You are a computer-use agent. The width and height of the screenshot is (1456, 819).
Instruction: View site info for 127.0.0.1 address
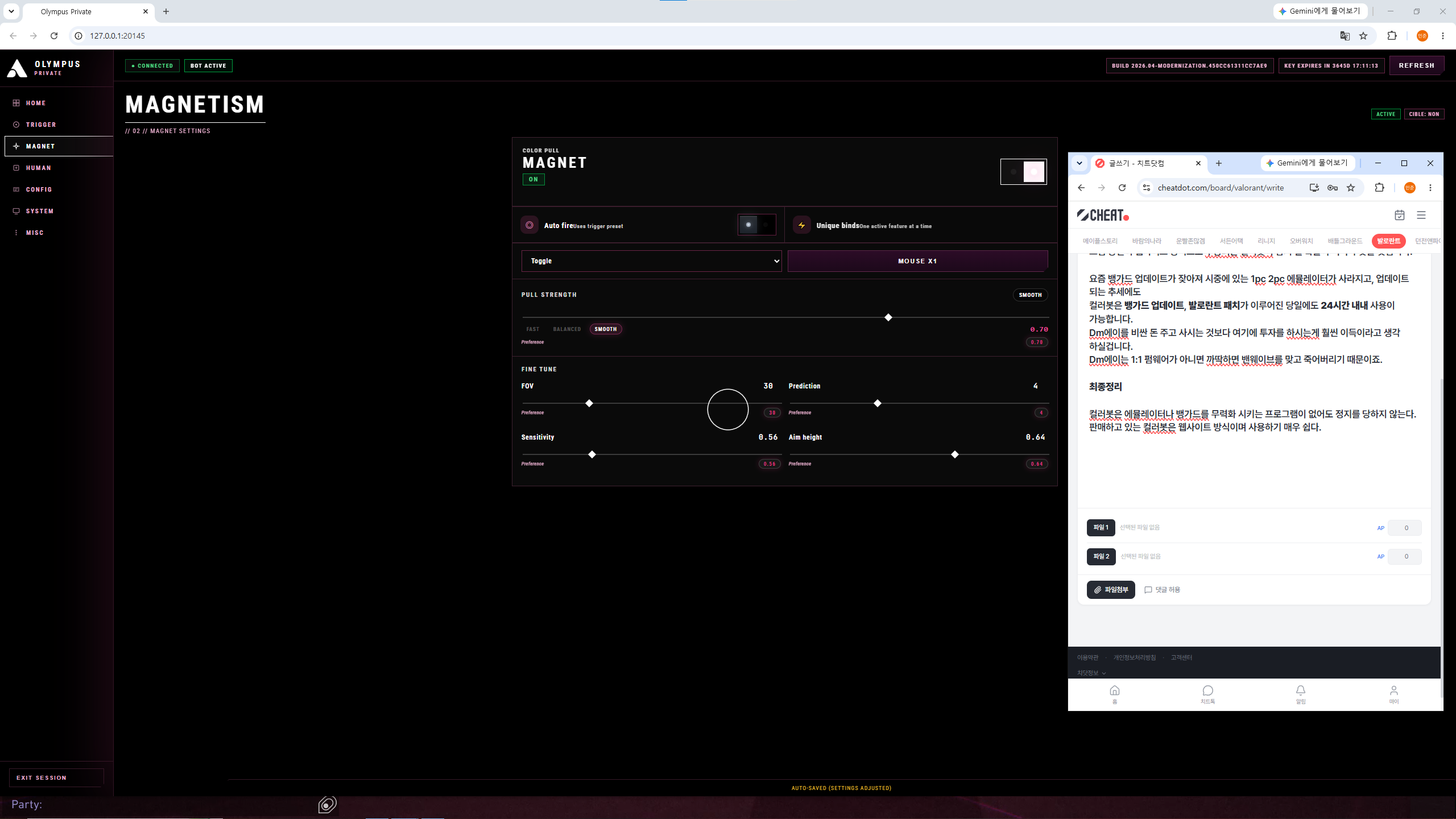[78, 36]
